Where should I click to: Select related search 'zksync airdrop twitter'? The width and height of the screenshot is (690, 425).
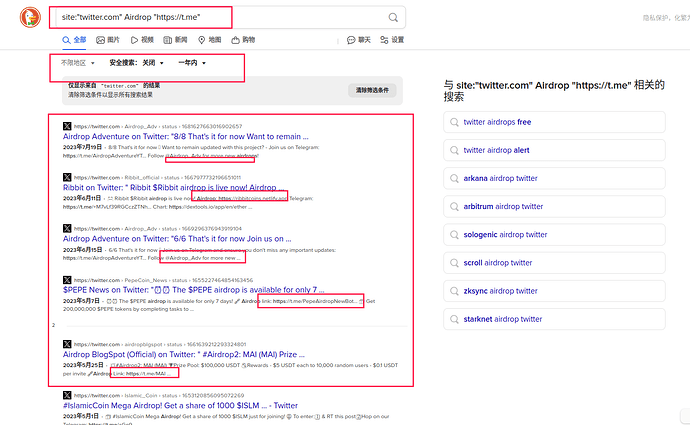point(554,291)
